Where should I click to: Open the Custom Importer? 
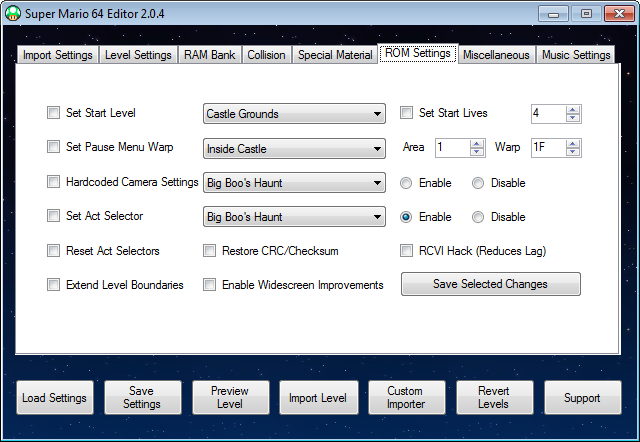pos(405,398)
